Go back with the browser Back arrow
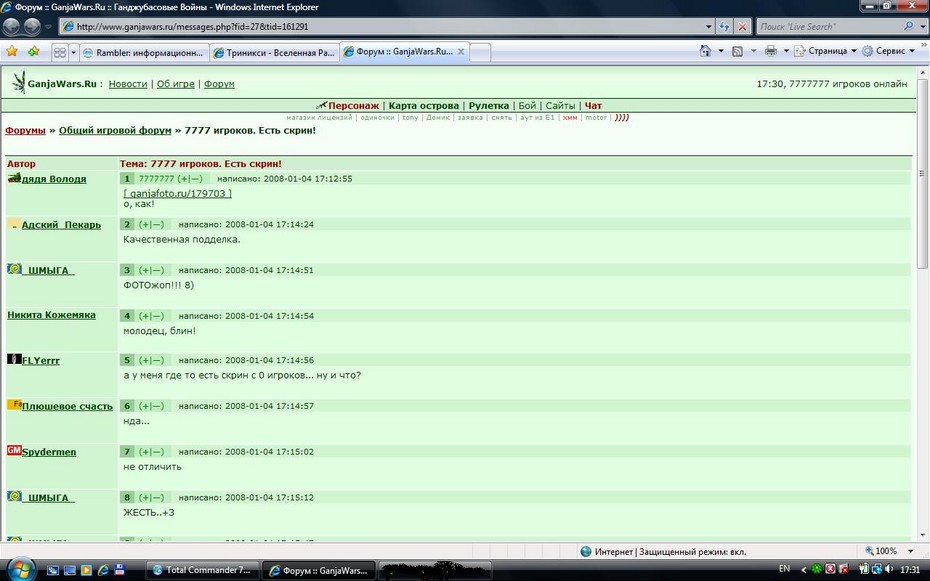This screenshot has height=581, width=930. 11,26
